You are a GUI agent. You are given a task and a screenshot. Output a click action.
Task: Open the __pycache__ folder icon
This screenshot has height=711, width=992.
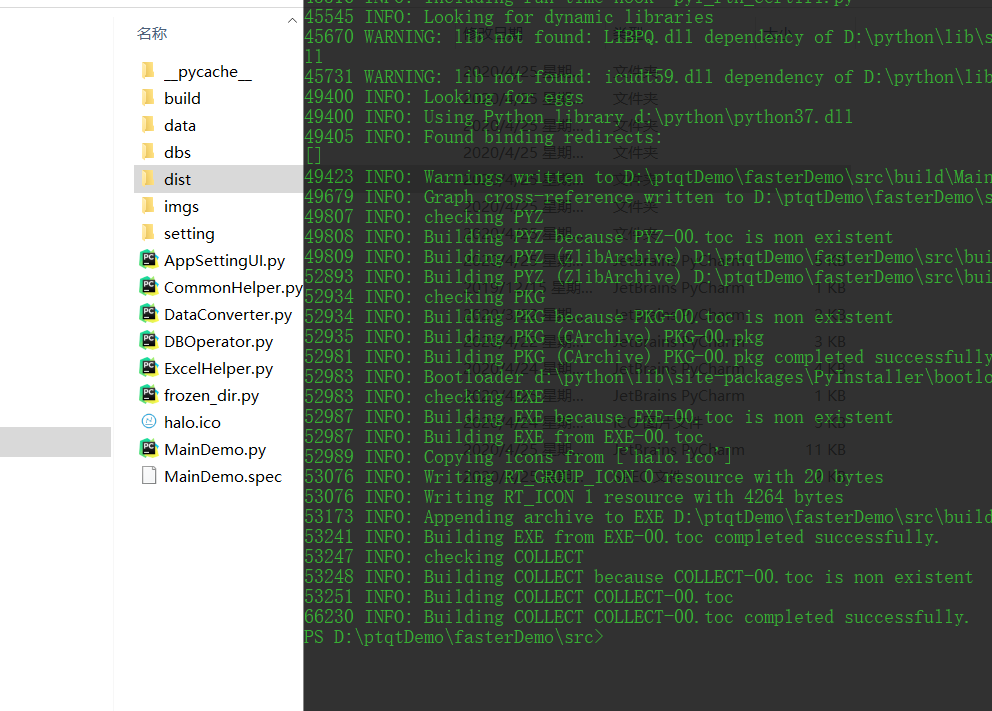(x=149, y=71)
